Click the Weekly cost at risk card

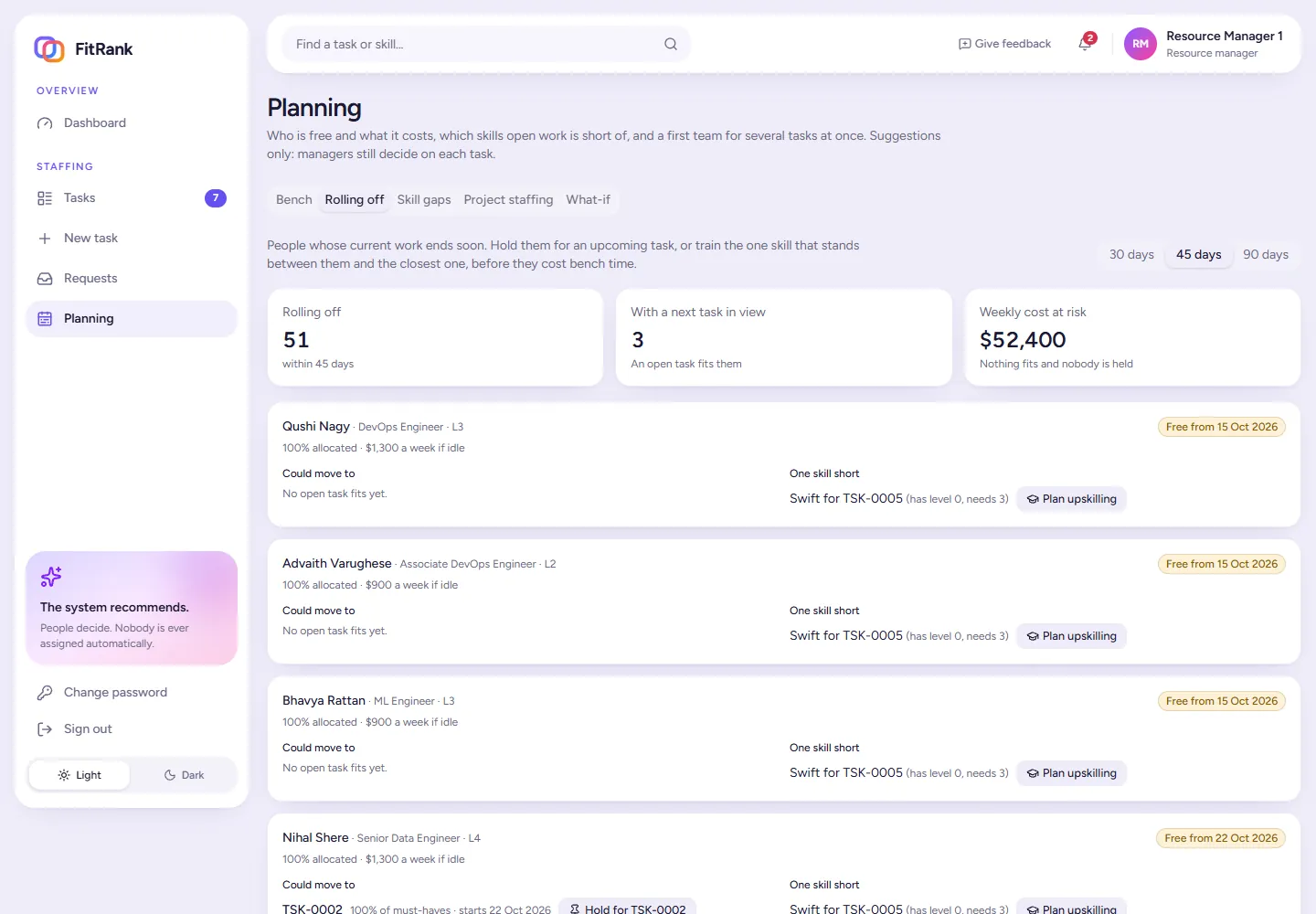click(1132, 337)
